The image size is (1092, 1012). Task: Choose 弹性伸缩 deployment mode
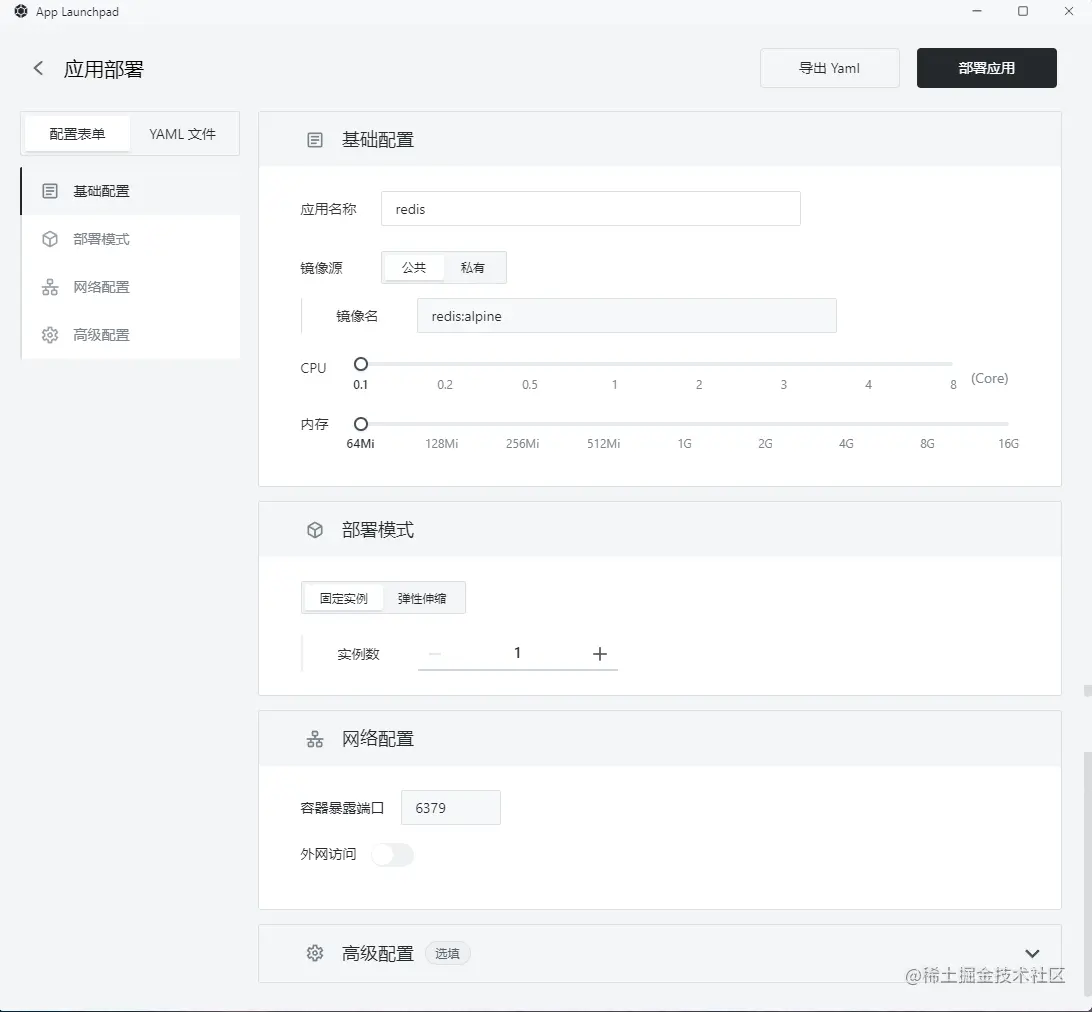click(422, 598)
